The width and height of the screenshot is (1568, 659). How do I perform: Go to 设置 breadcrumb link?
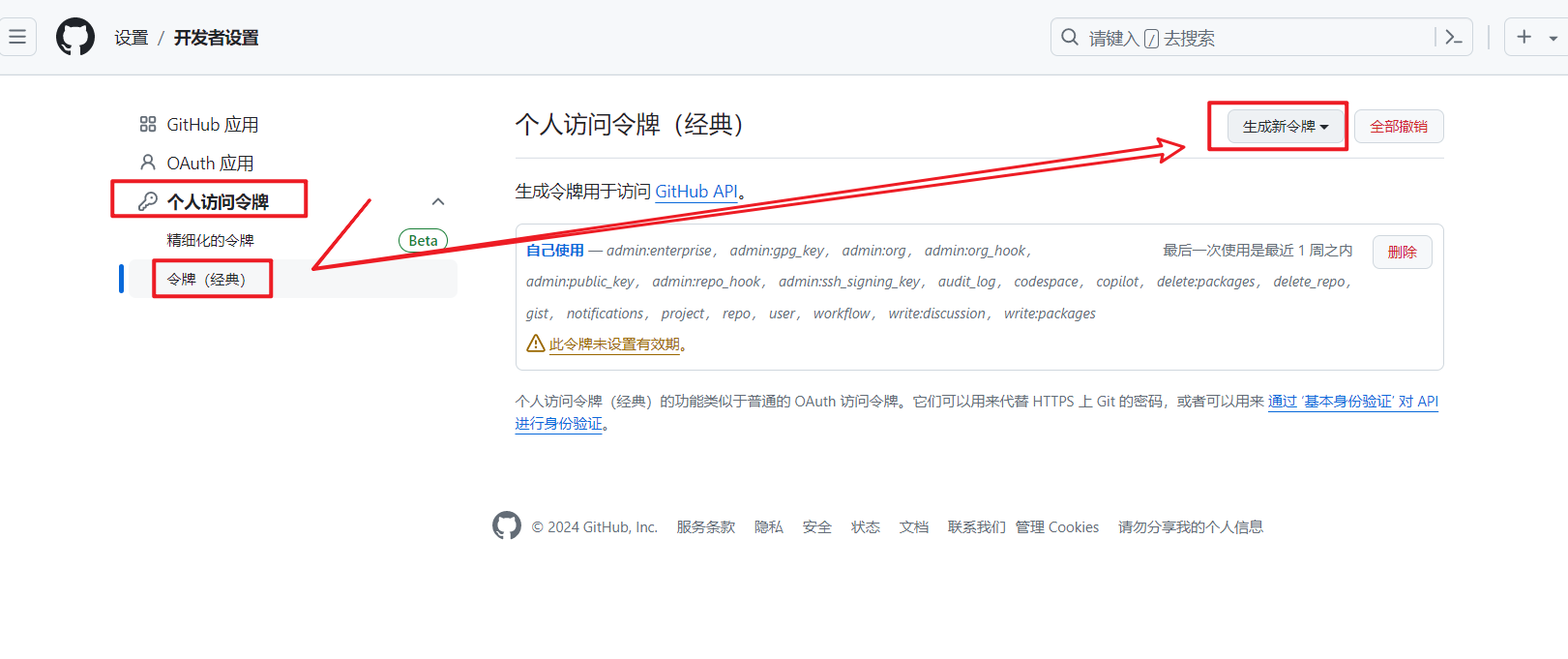tap(131, 38)
